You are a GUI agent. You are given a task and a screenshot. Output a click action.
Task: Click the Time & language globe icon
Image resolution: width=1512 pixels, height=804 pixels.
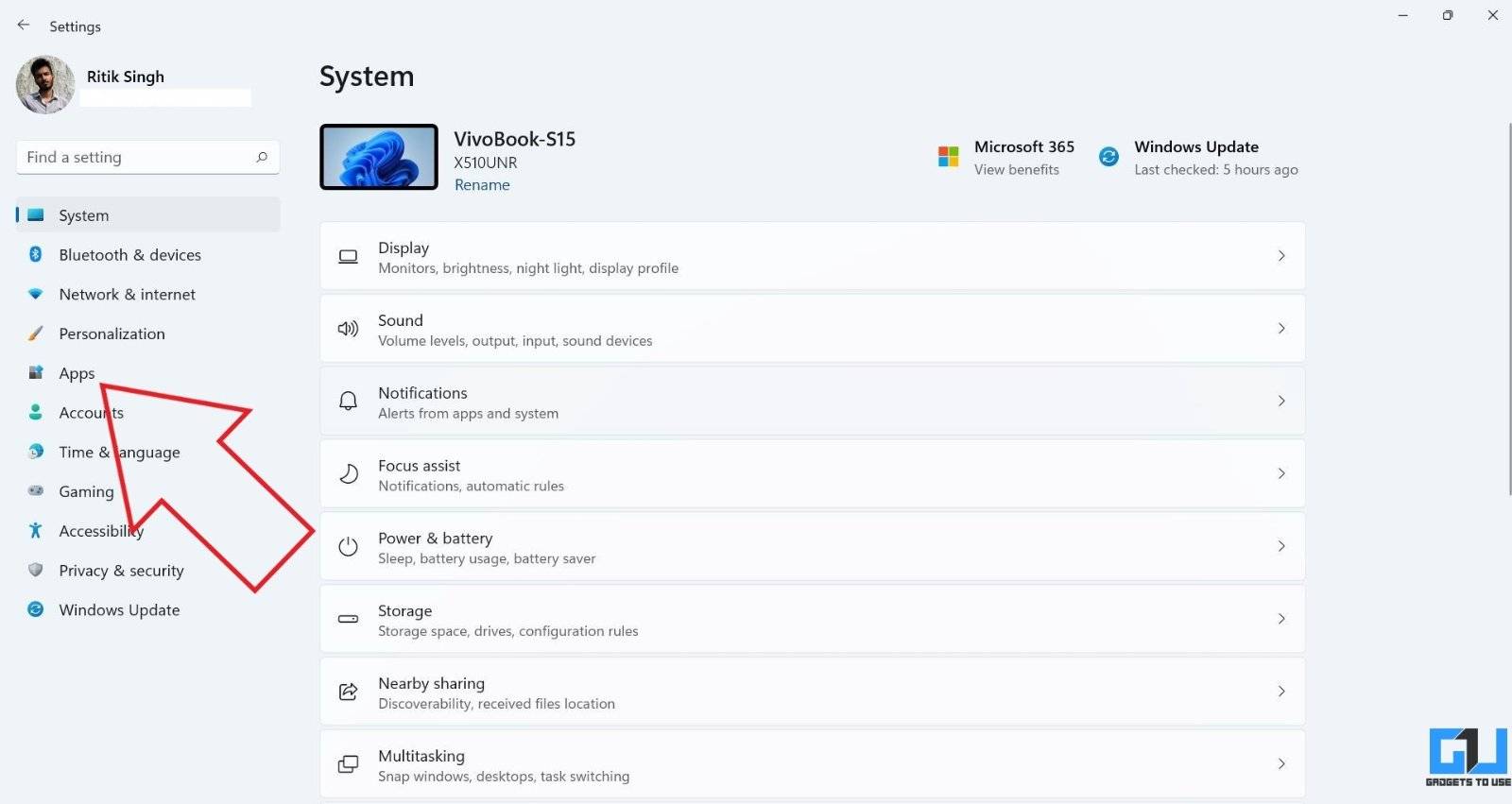(36, 452)
